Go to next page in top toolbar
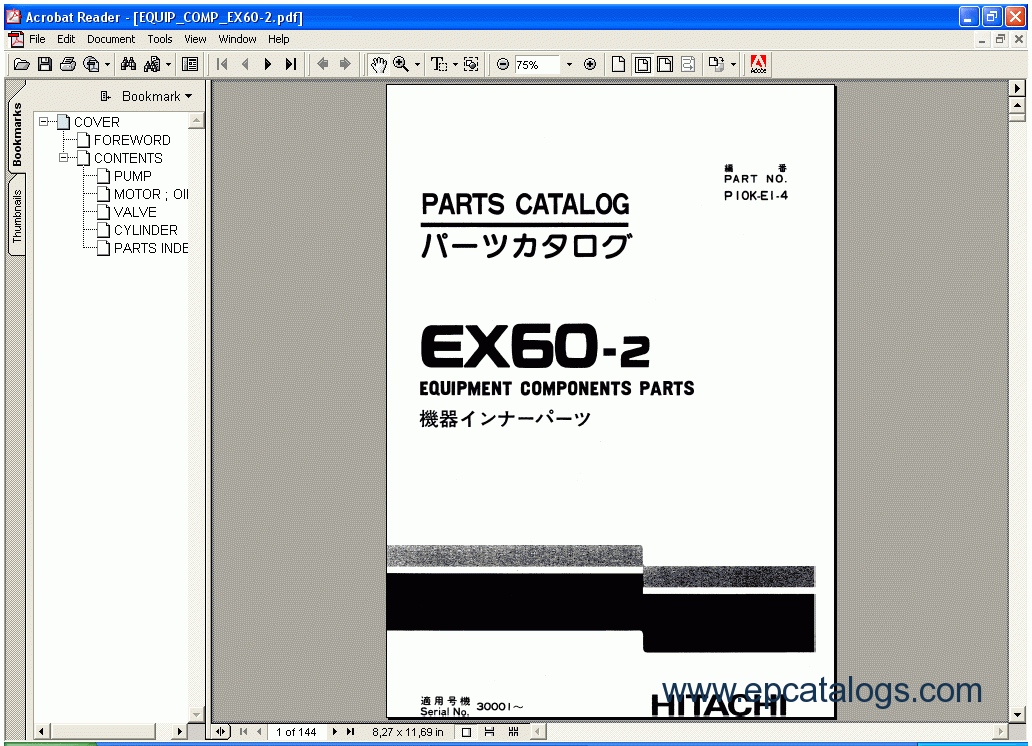This screenshot has height=746, width=1032. pos(268,65)
